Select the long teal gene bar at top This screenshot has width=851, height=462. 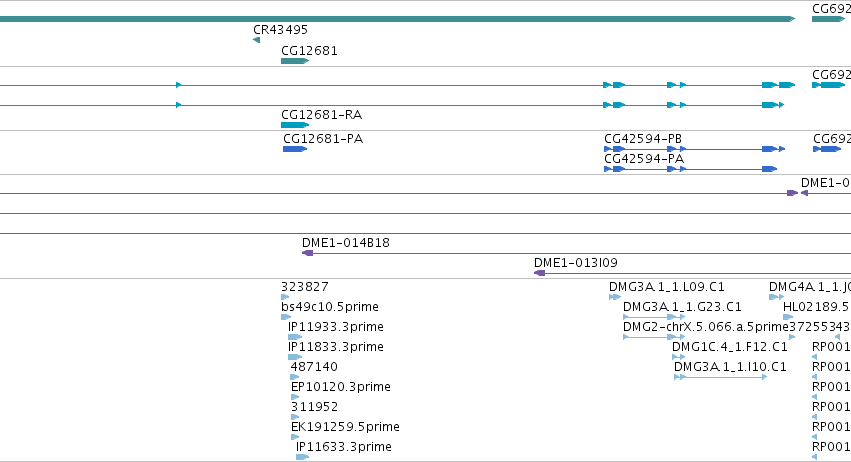tap(398, 19)
